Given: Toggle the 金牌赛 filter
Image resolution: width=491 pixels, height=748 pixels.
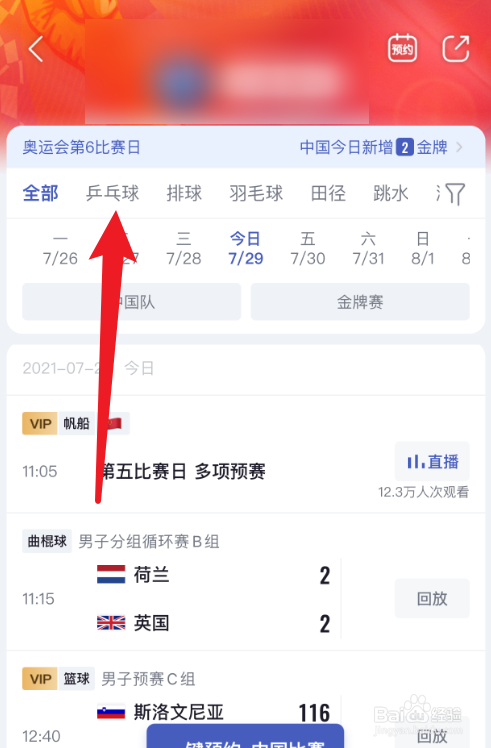Looking at the screenshot, I should click(x=360, y=302).
